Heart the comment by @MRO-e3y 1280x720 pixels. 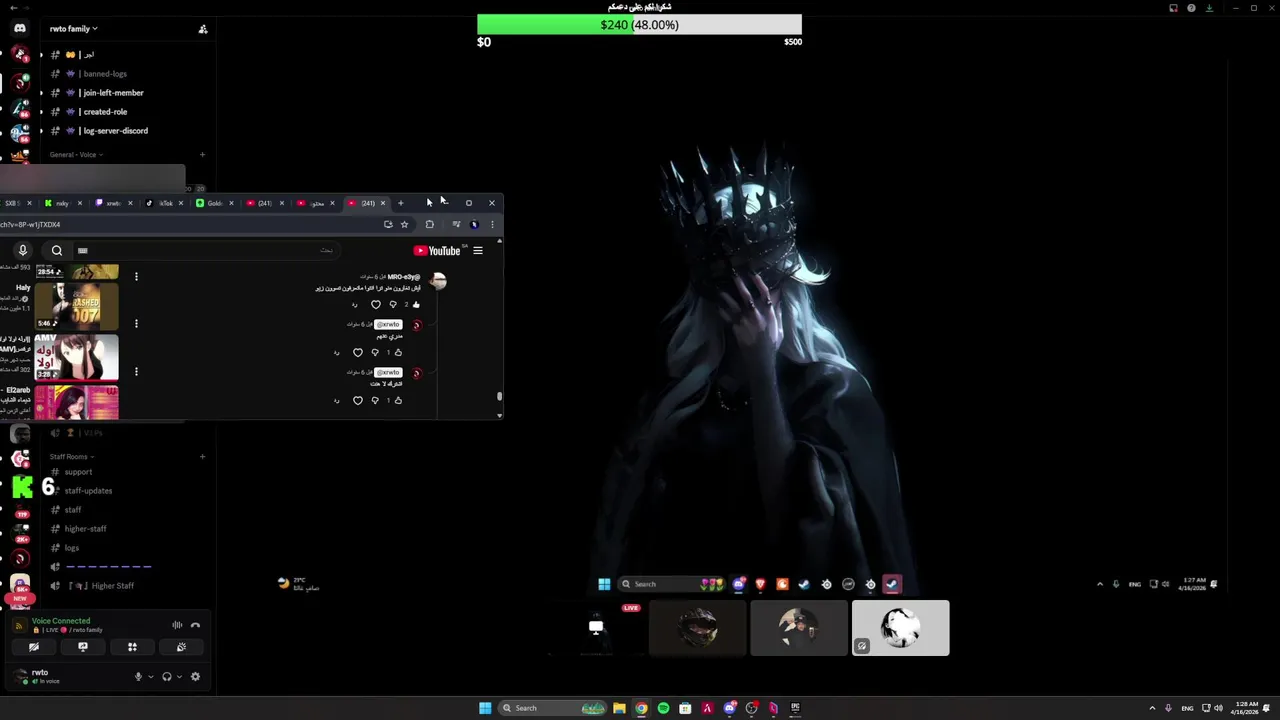tap(376, 304)
